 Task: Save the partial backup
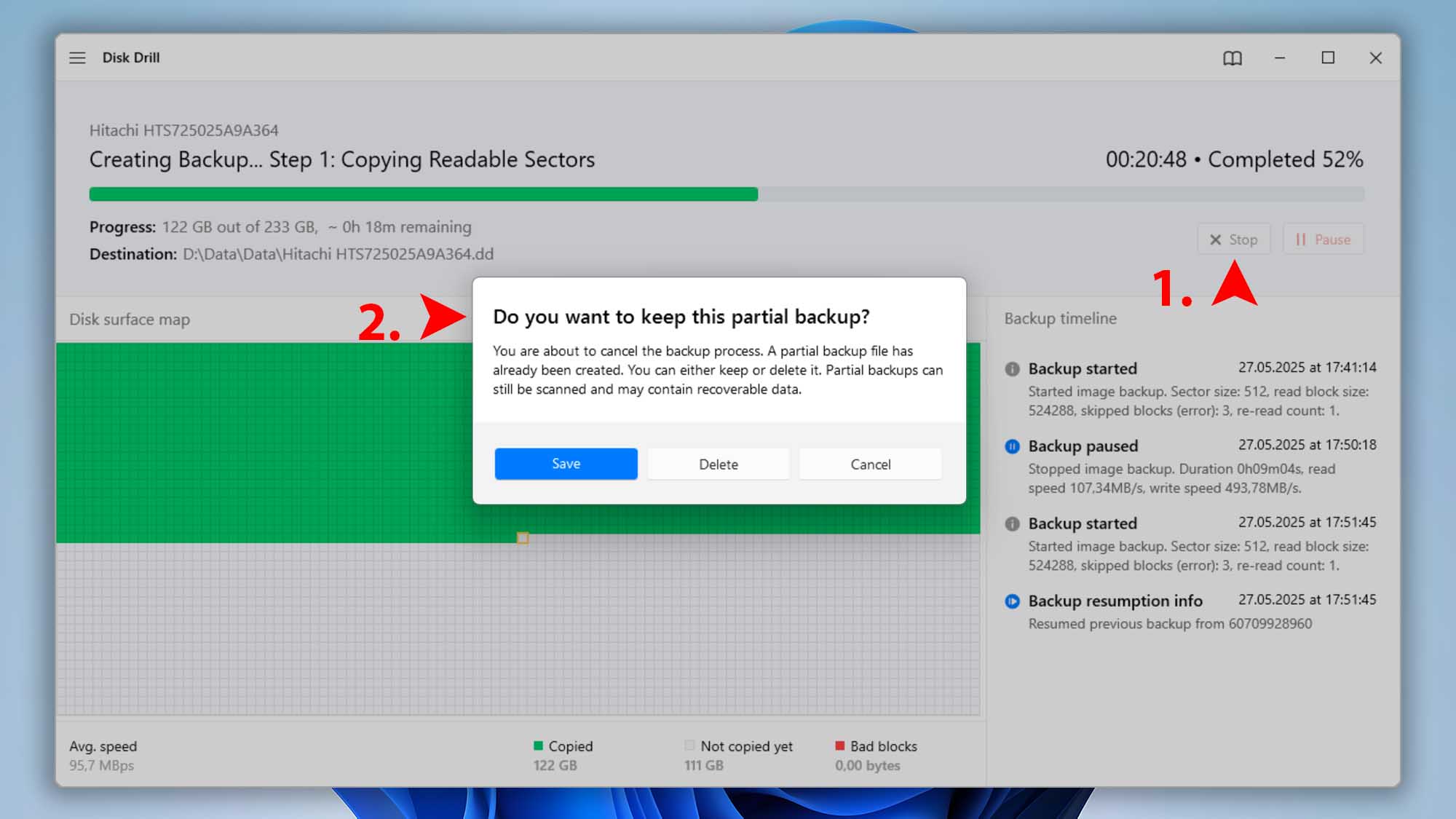click(x=566, y=464)
